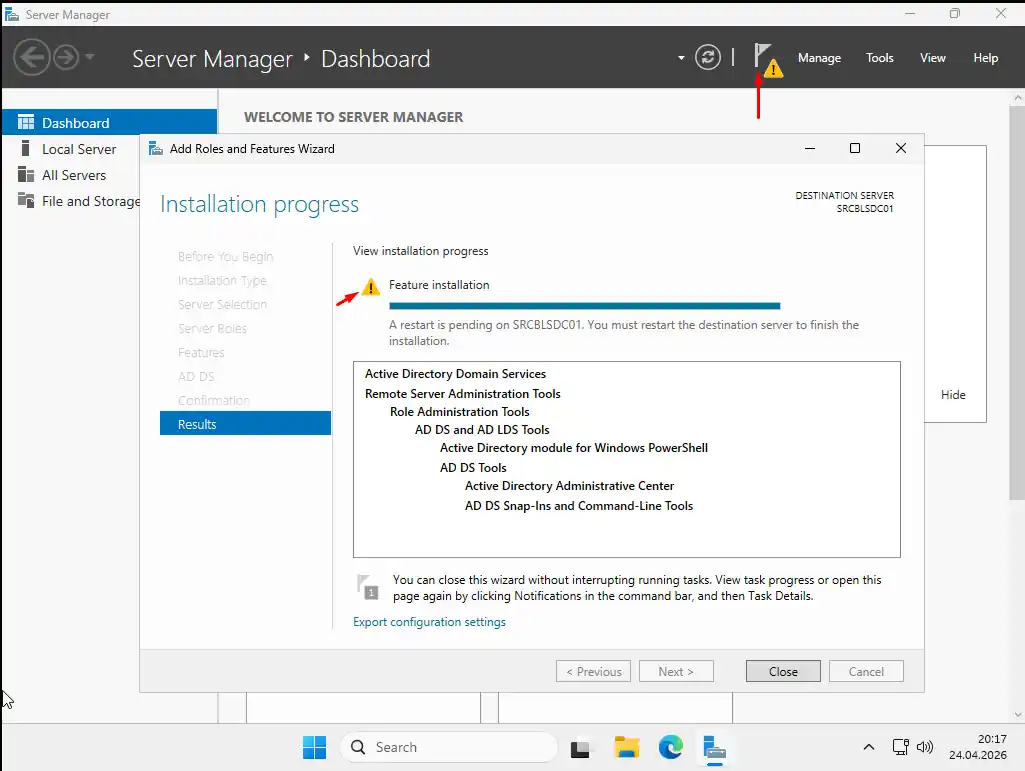Click the Server Manager back arrow
The image size is (1025, 771).
(31, 58)
